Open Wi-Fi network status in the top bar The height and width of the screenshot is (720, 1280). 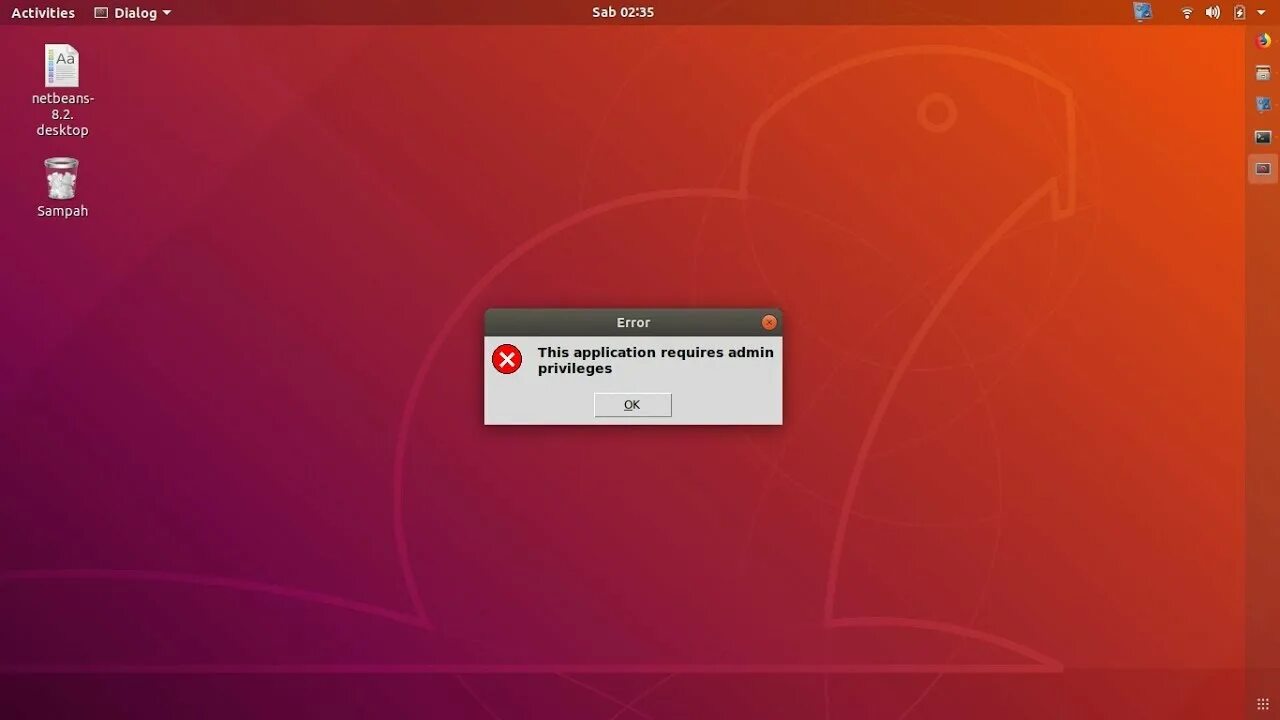(x=1187, y=13)
